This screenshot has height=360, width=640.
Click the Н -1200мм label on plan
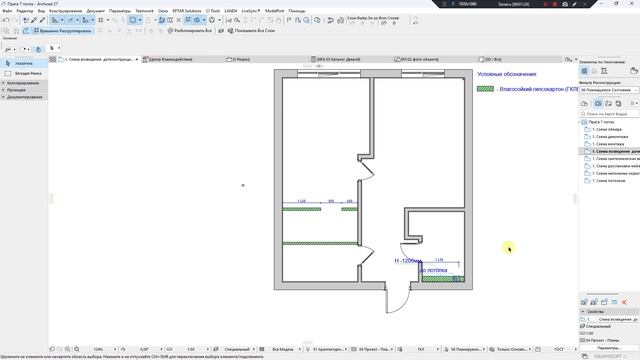[x=407, y=261]
